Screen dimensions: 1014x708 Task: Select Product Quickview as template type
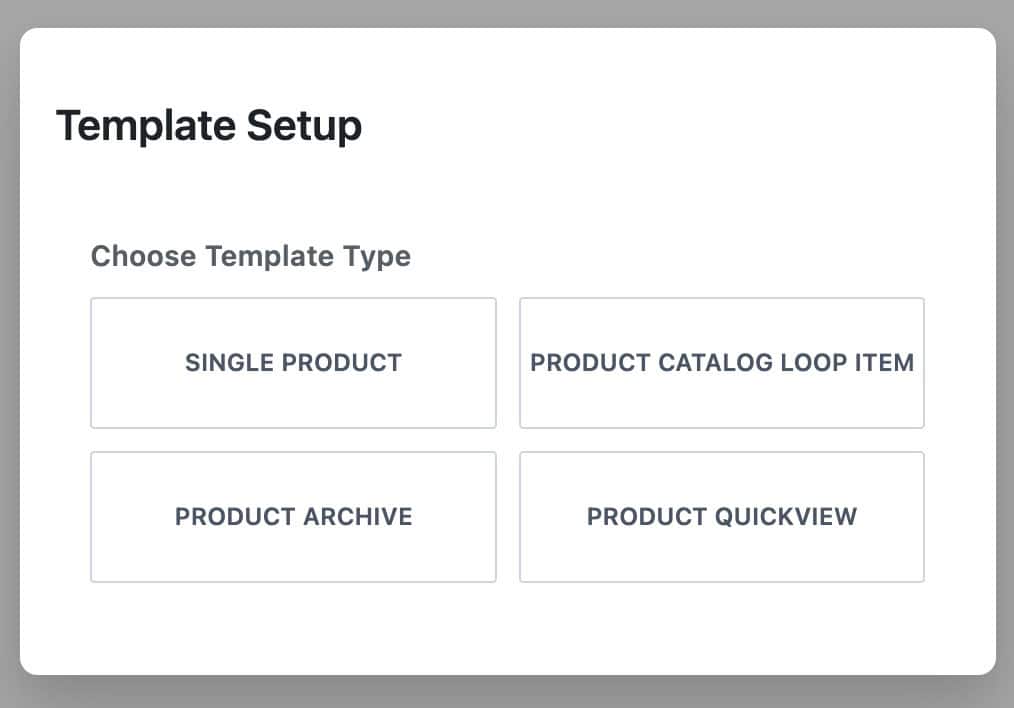pos(722,517)
